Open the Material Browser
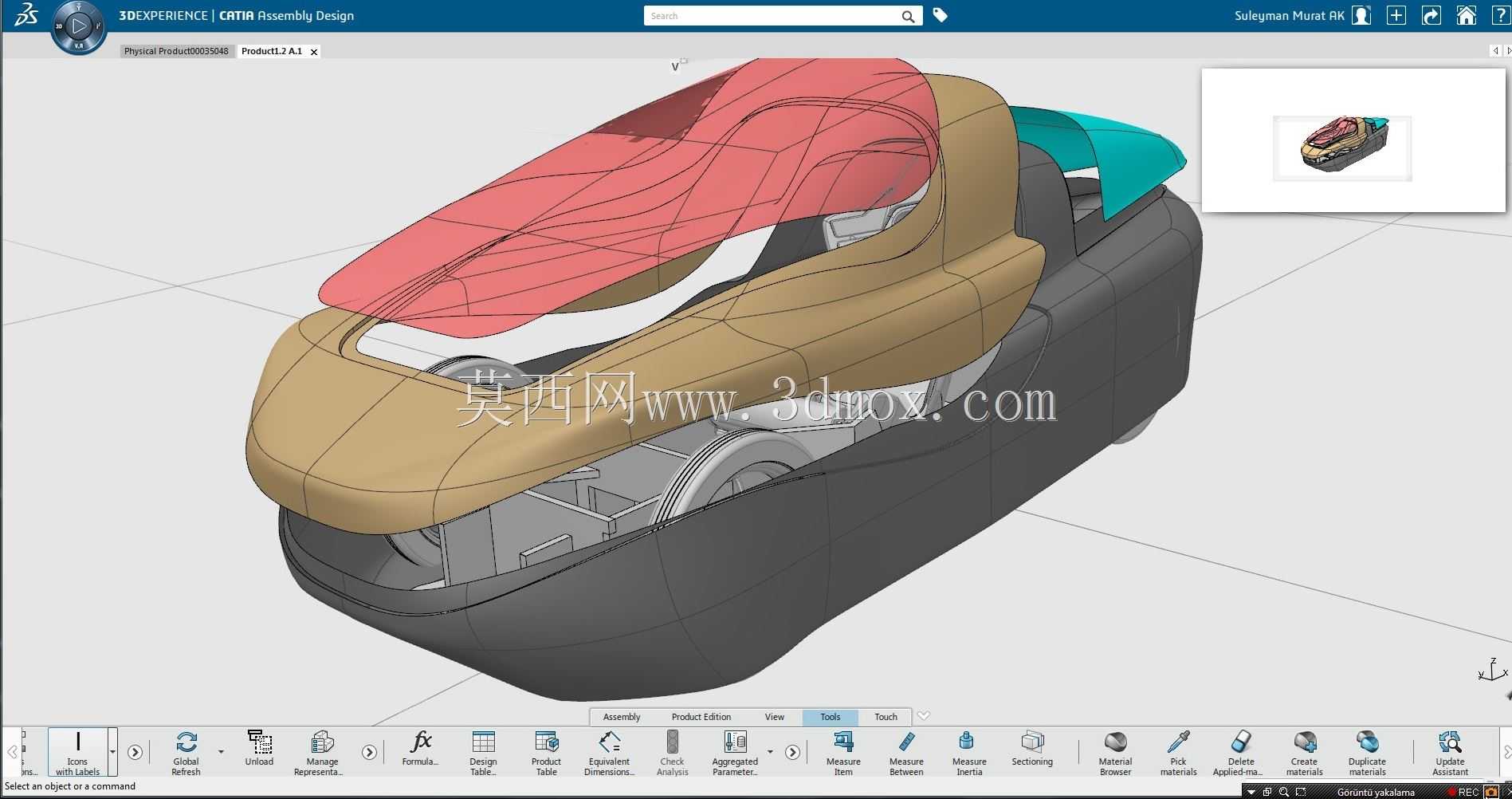 point(1115,752)
